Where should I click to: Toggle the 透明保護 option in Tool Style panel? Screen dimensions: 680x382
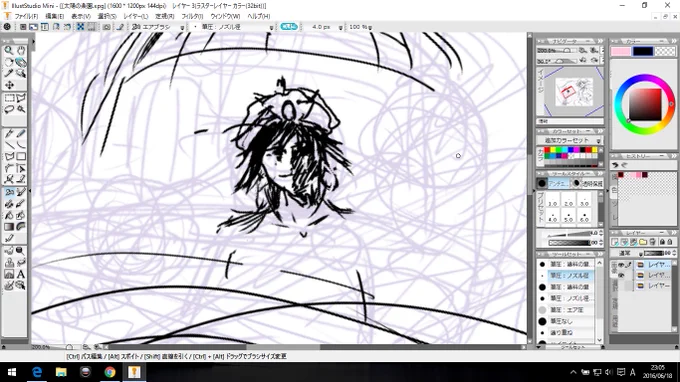click(x=587, y=183)
